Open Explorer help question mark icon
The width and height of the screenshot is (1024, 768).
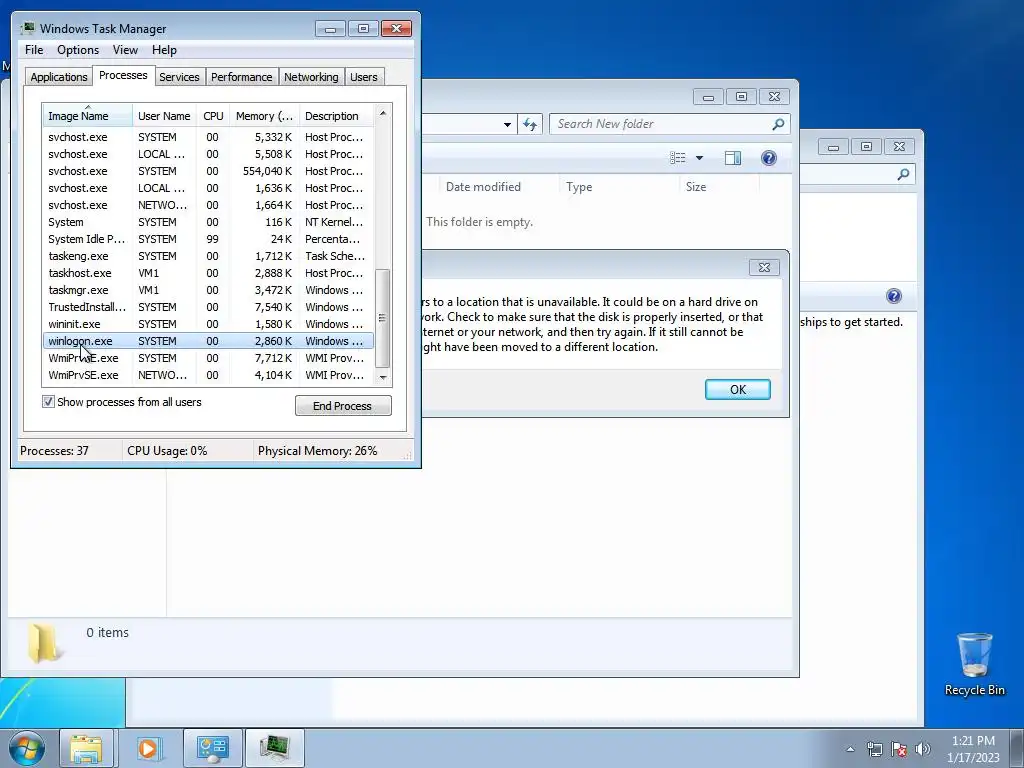click(x=769, y=158)
